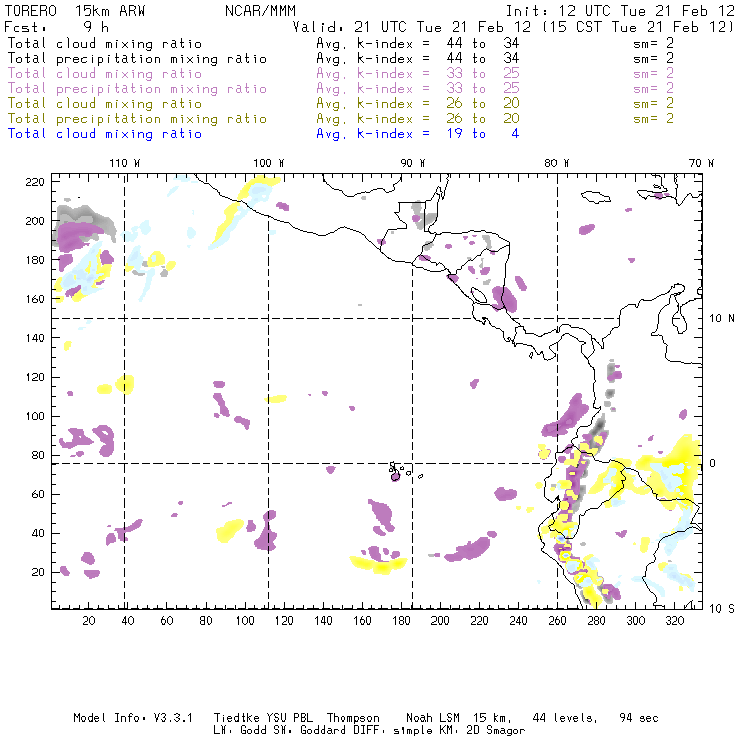
Task: Click the "60" tick label on the bottom axis
Action: click(x=167, y=621)
